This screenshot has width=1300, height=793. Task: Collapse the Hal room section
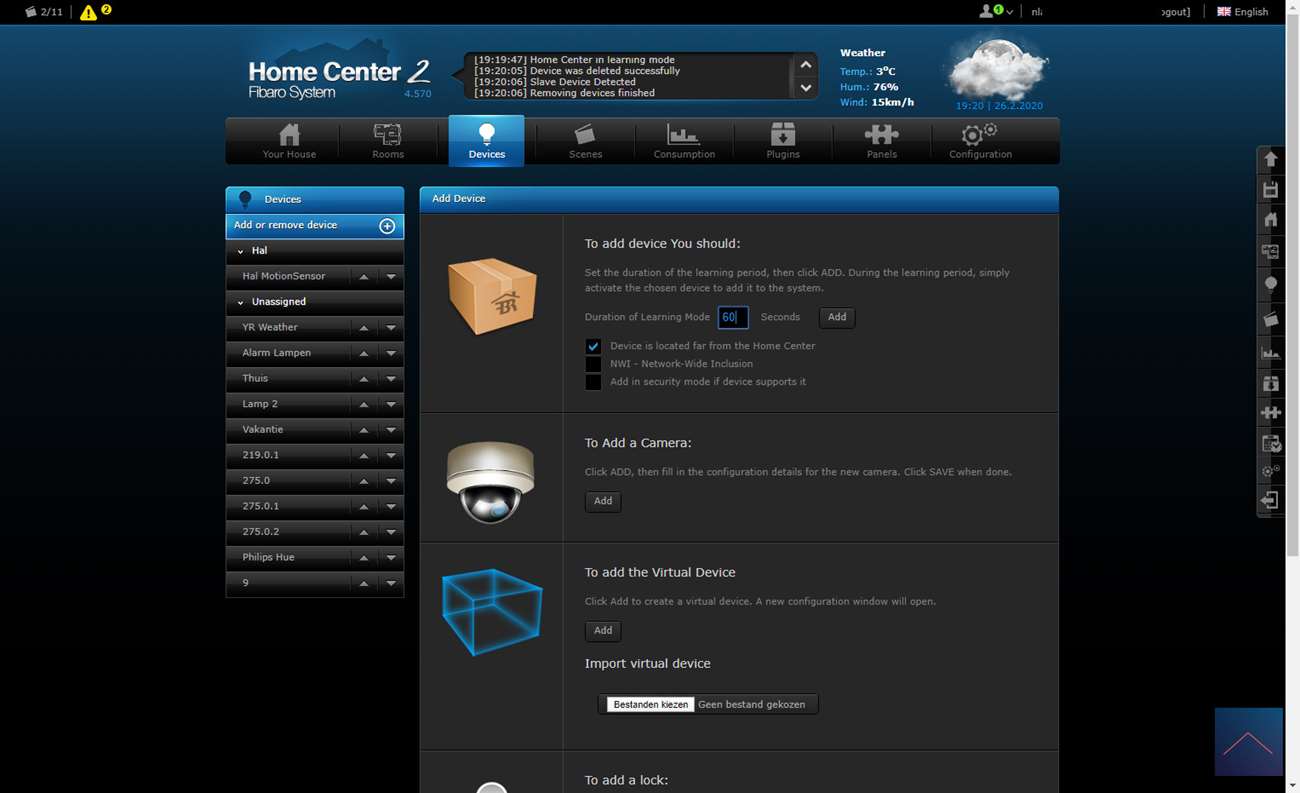[x=241, y=251]
